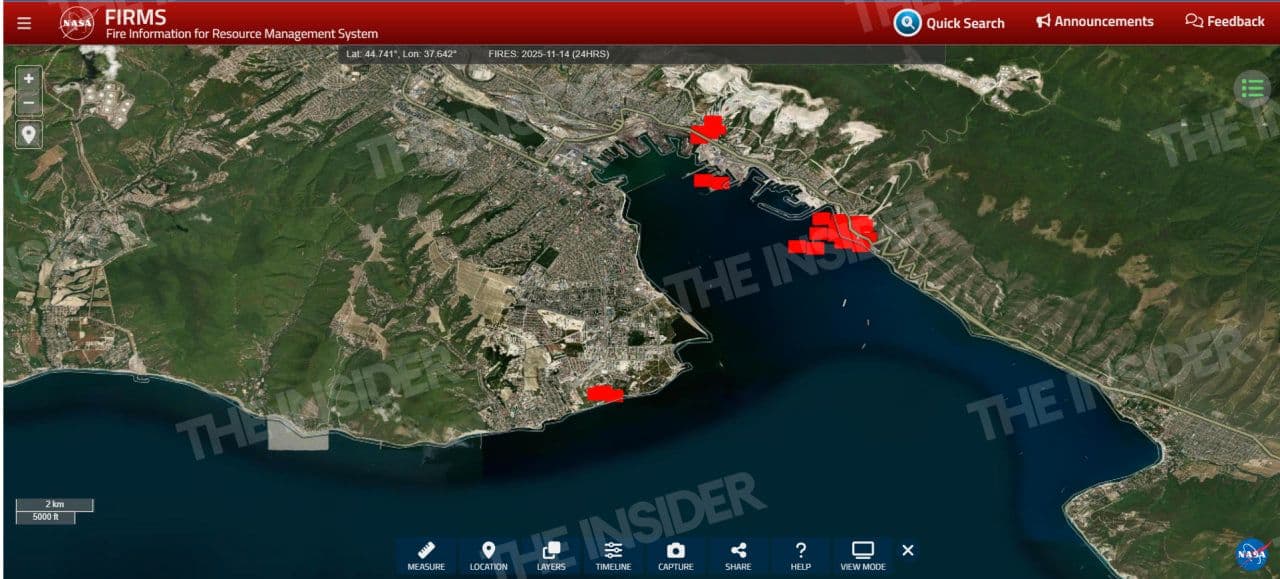The height and width of the screenshot is (579, 1280).
Task: Close the bottom toolbar
Action: [908, 550]
